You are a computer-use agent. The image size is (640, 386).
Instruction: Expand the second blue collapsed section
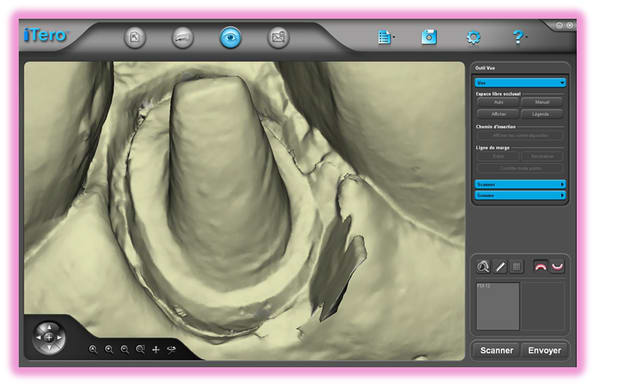520,195
